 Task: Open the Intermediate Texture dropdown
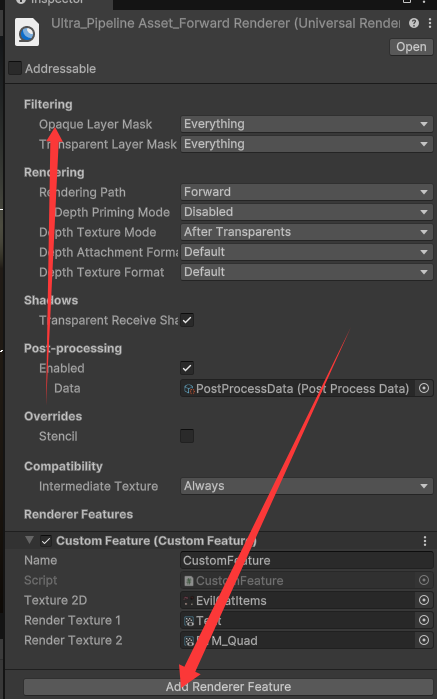tap(307, 486)
